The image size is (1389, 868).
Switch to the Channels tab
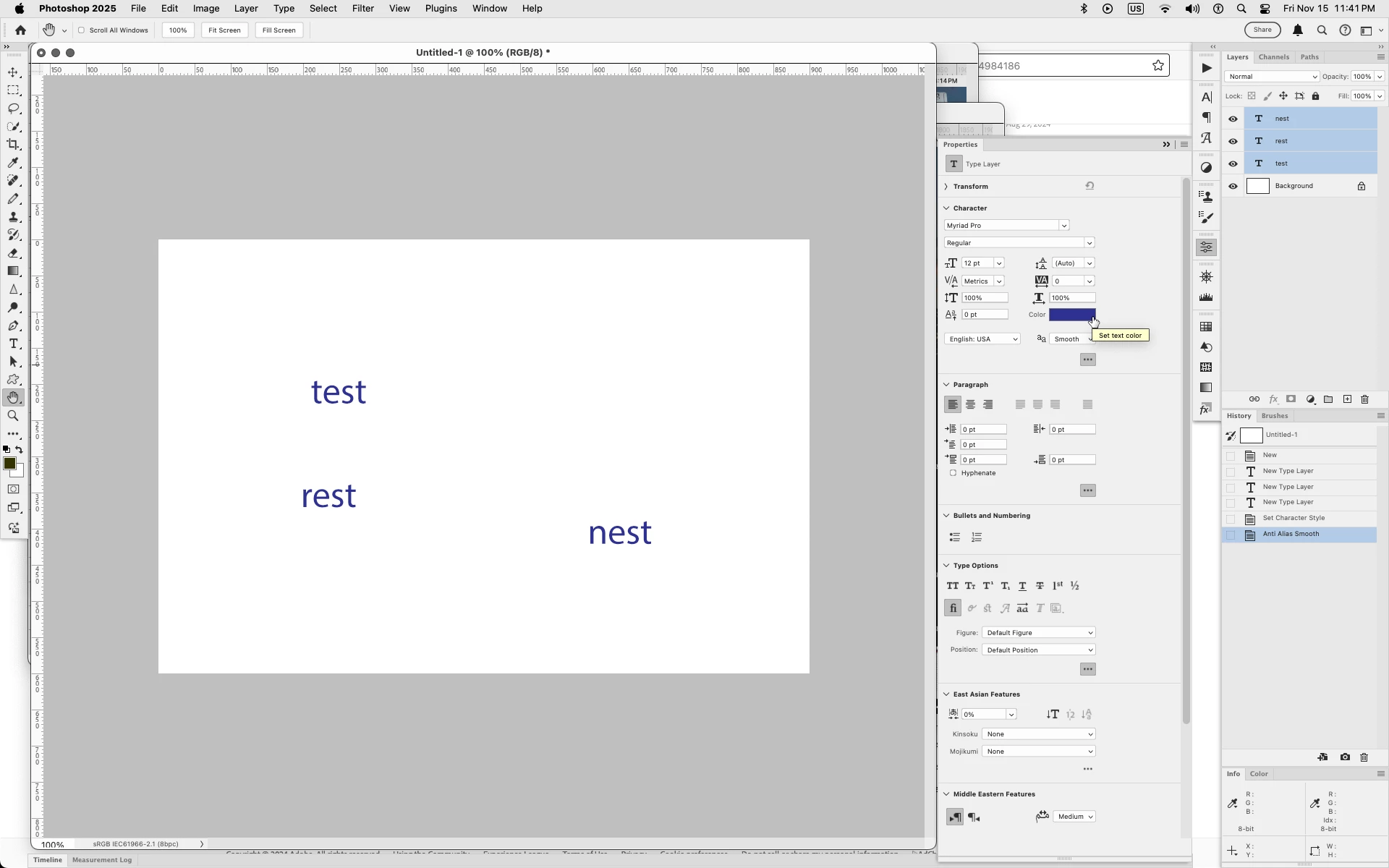1273,57
